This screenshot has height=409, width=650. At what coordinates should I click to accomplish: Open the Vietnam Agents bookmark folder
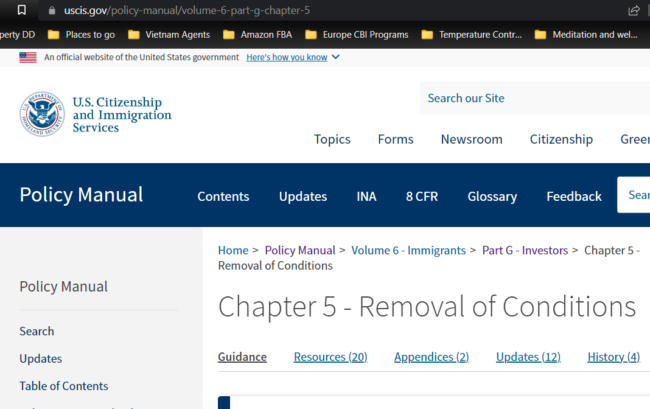pos(169,35)
